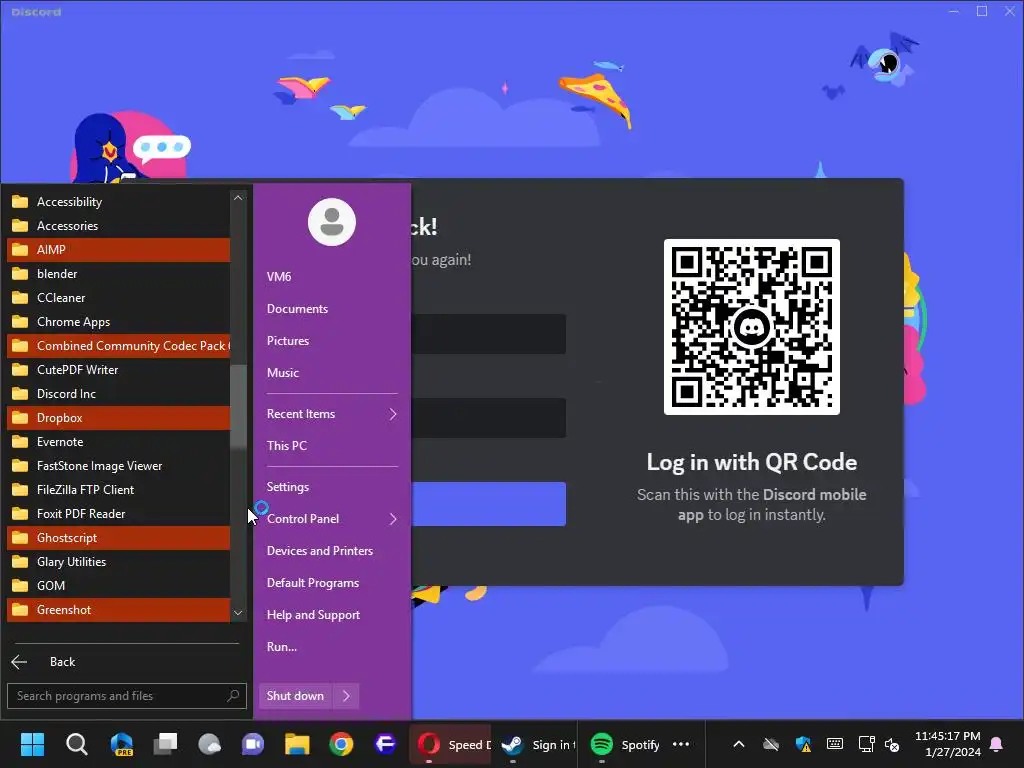
Task: Expand Shut down options arrow
Action: [x=346, y=696]
